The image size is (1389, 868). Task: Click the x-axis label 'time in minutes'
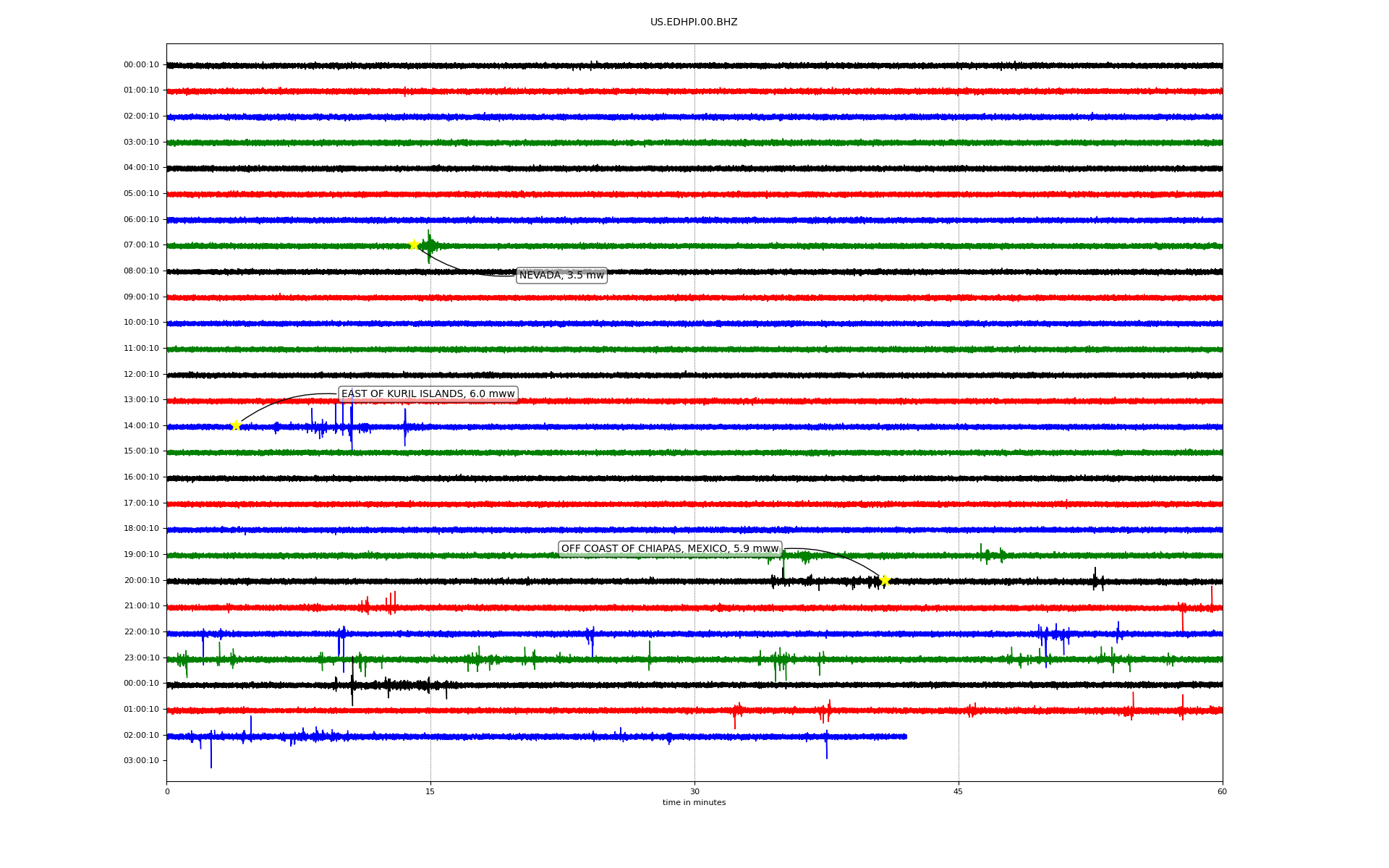[x=694, y=803]
